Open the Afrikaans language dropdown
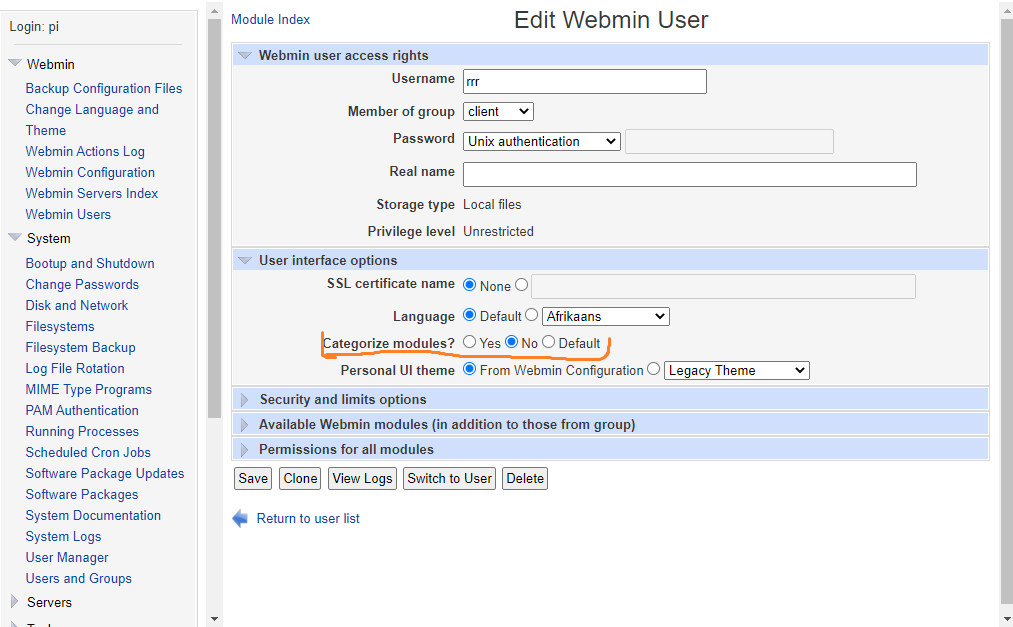 point(605,315)
